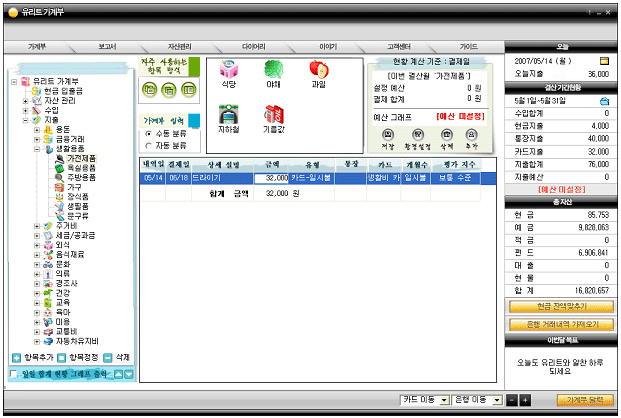Click the calendar icon beside today's date
Screen dimensions: 621x418
(x=604, y=60)
